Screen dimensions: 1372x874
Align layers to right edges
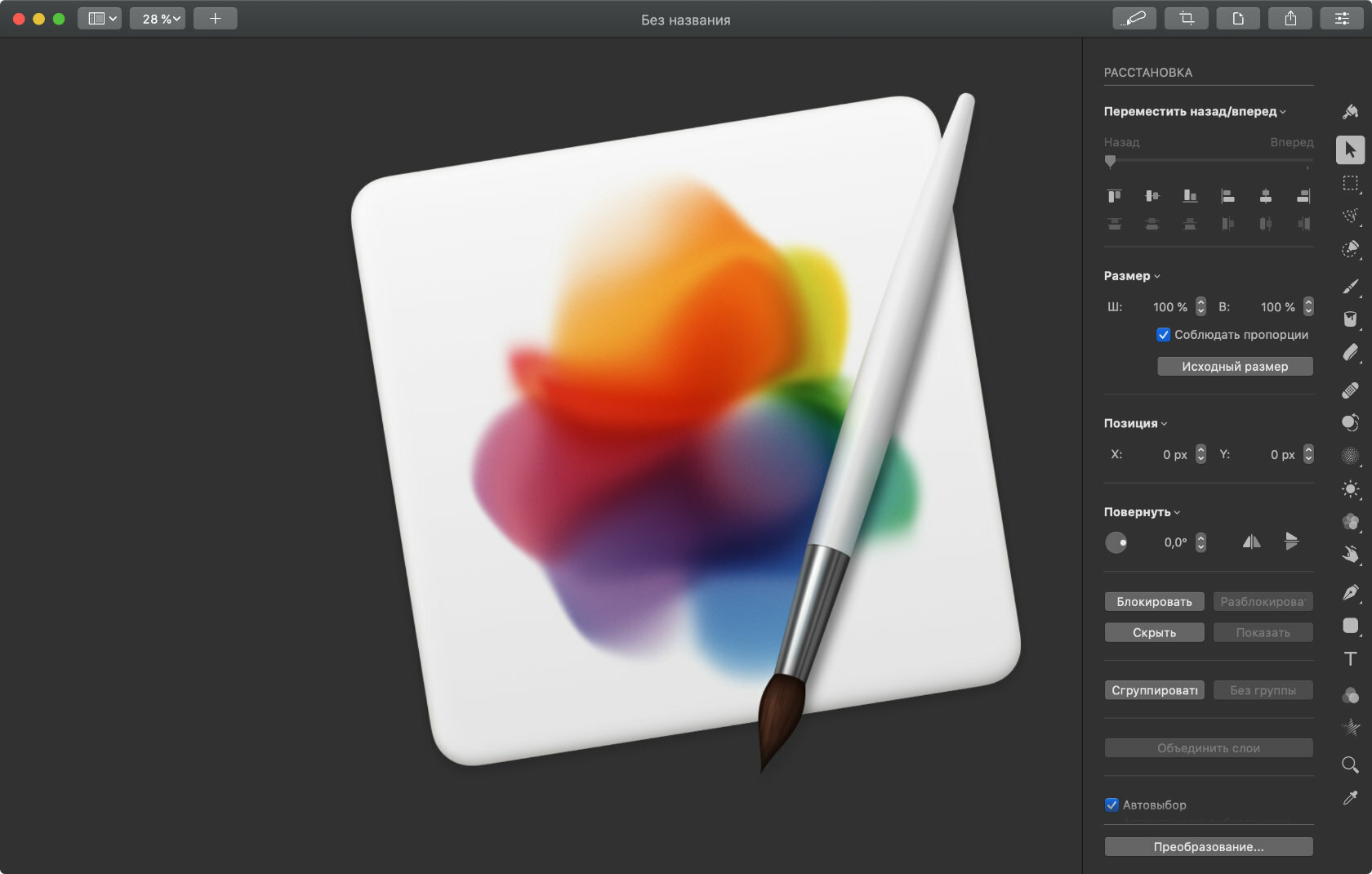pyautogui.click(x=1303, y=196)
